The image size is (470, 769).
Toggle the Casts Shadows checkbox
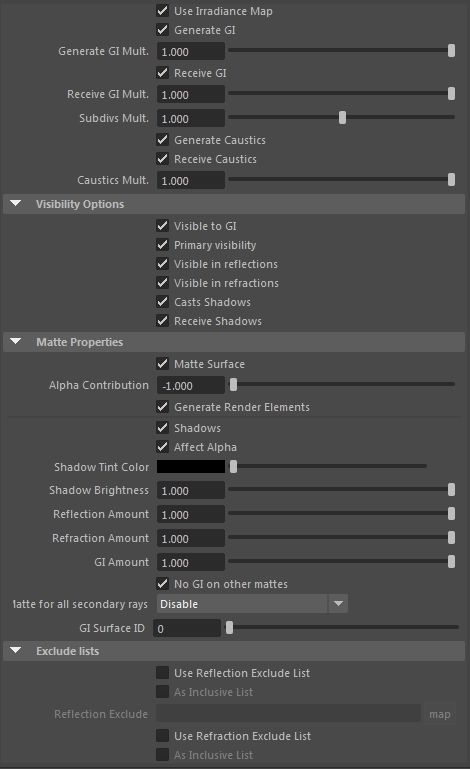[162, 302]
